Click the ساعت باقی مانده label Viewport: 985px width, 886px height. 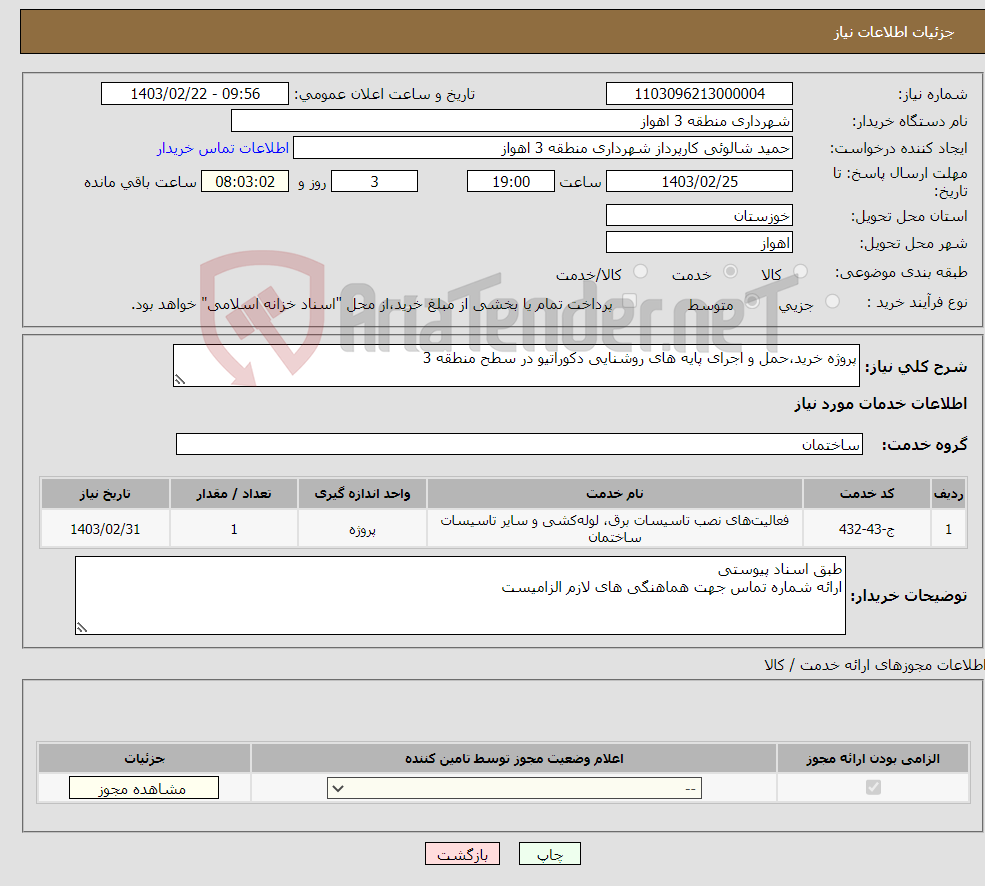(140, 182)
